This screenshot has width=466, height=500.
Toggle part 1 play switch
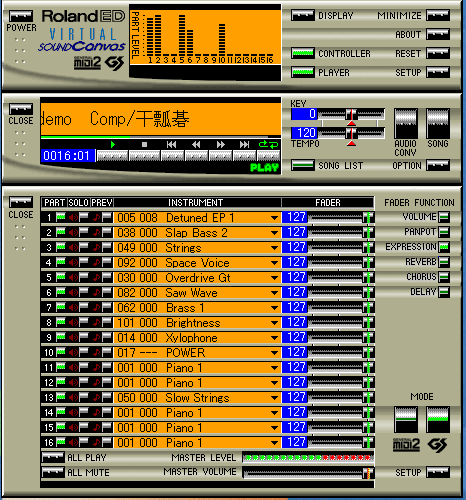(x=61, y=218)
